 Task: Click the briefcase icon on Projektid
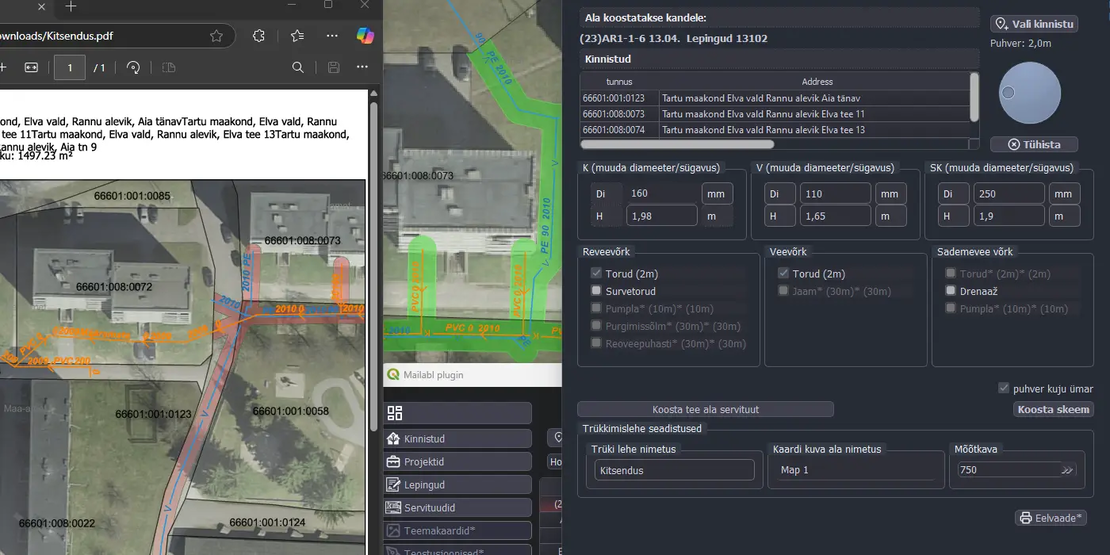(x=394, y=462)
